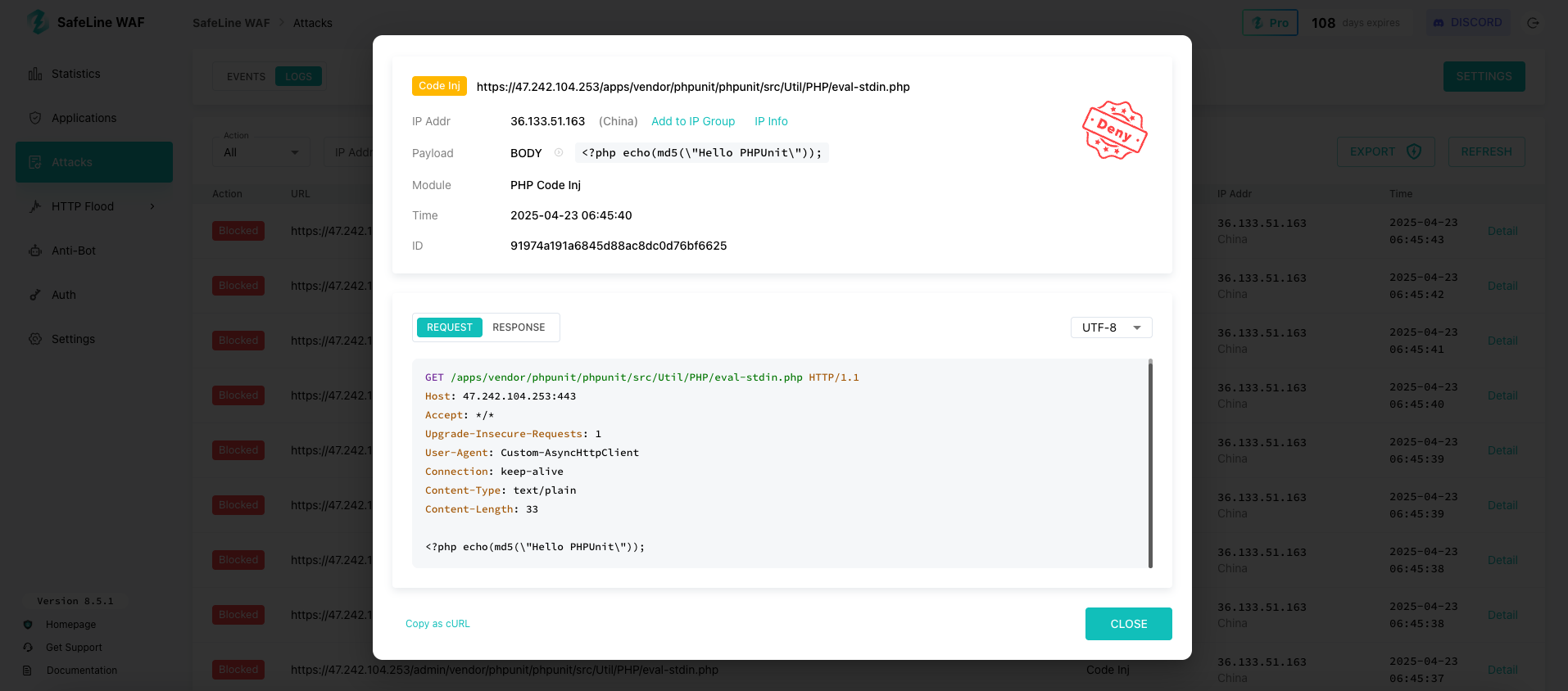Image resolution: width=1568 pixels, height=691 pixels.
Task: Click the User-Agent header line
Action: (x=532, y=453)
